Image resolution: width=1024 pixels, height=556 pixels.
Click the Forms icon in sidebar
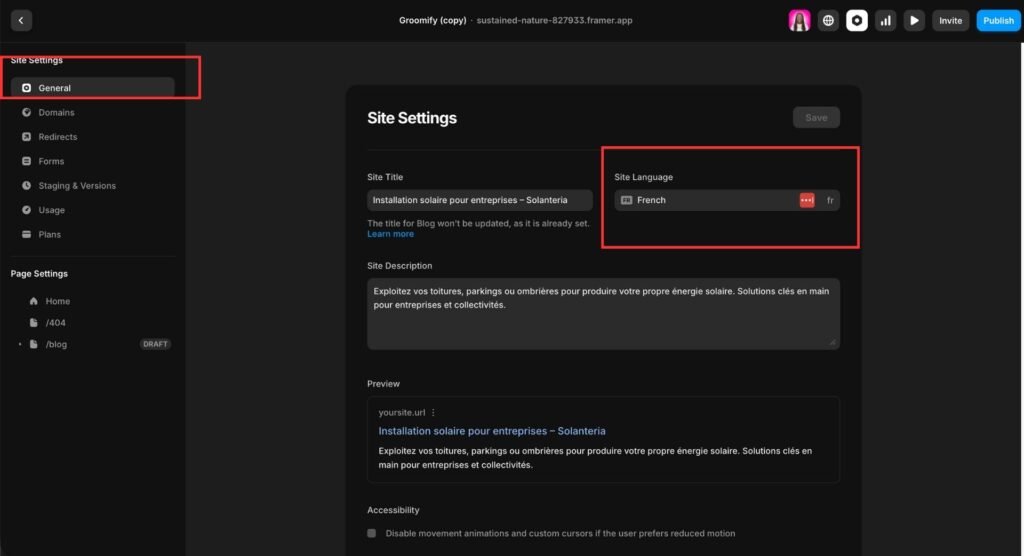click(26, 161)
